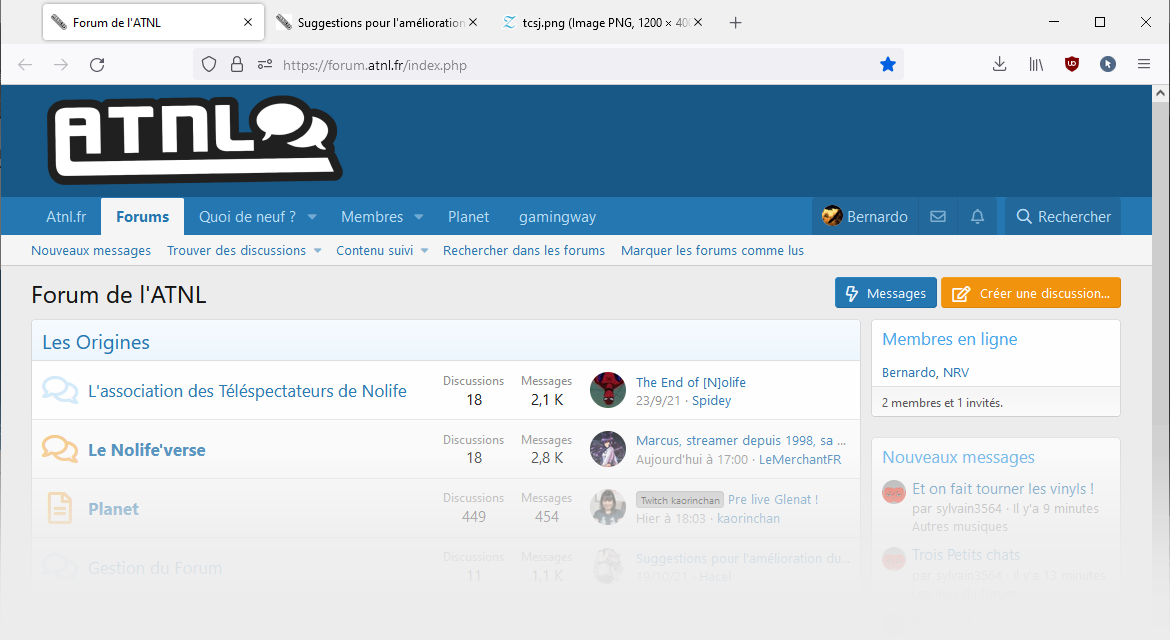Click the browser forward arrow

pos(61,65)
